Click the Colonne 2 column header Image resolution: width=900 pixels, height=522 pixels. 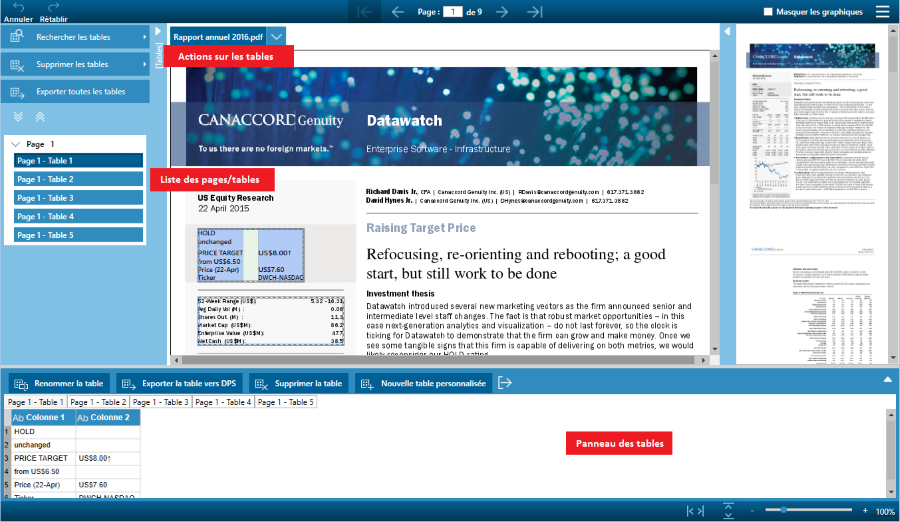click(x=108, y=417)
